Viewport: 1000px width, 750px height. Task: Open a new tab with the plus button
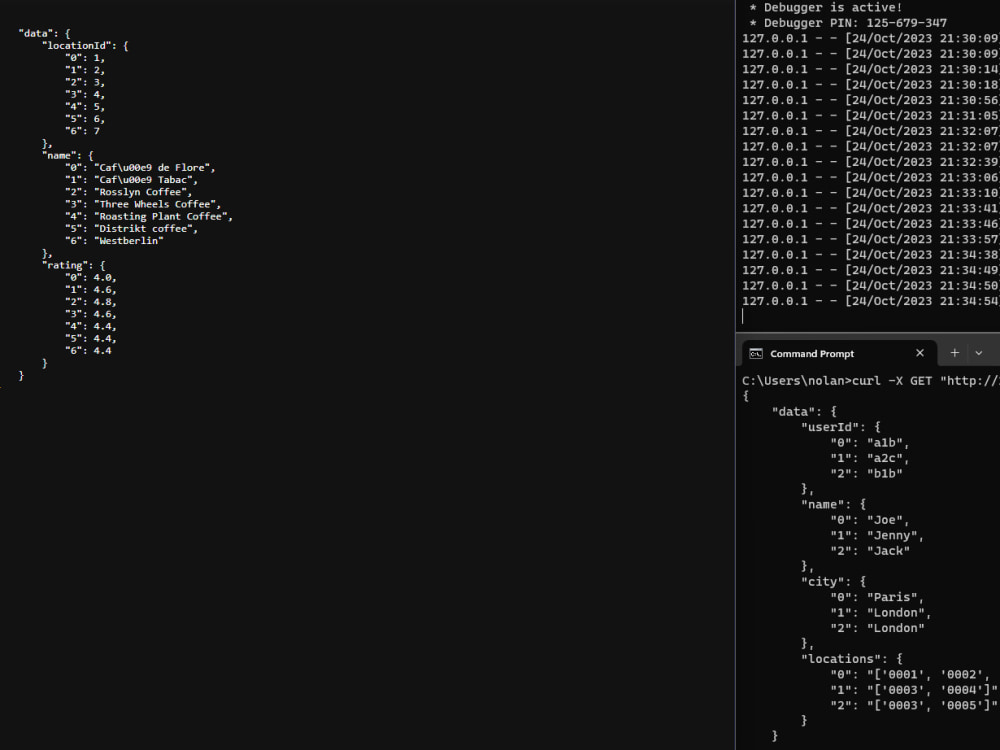pyautogui.click(x=954, y=353)
